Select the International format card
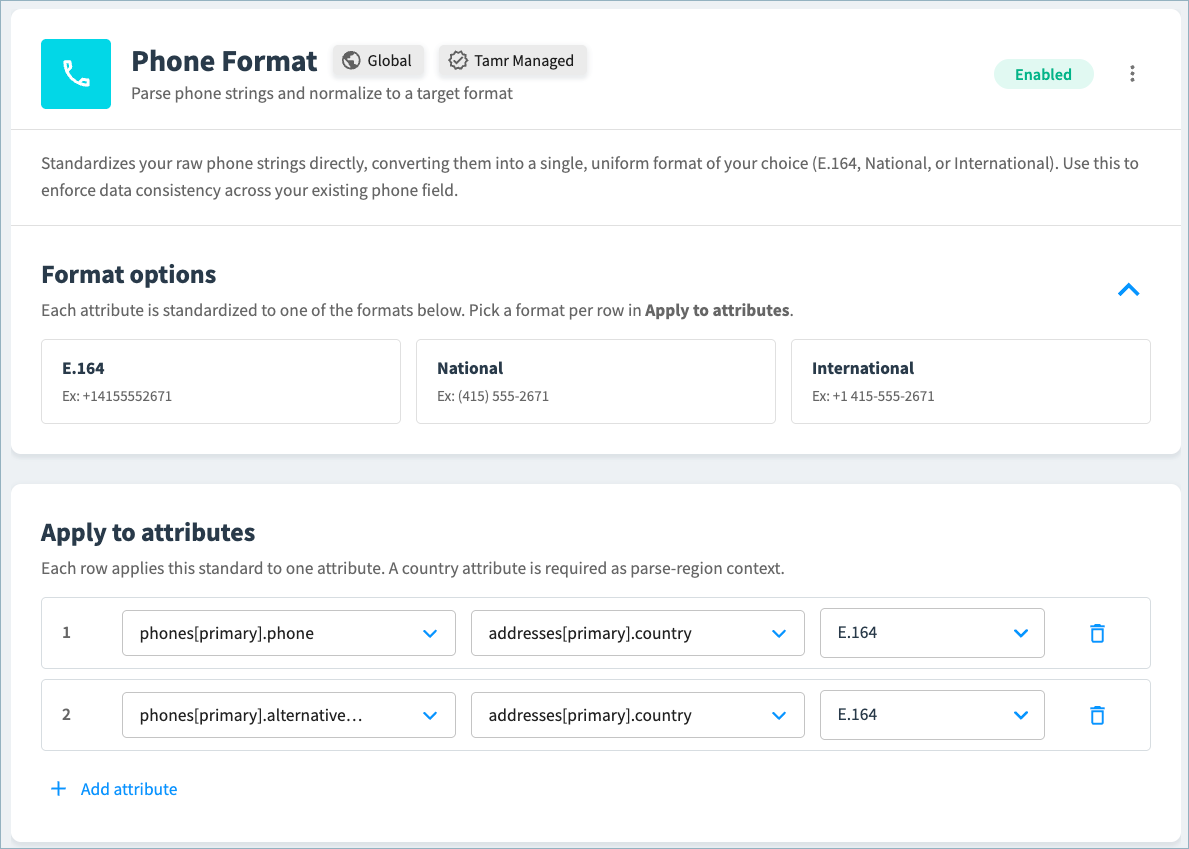The image size is (1189, 849). tap(971, 381)
